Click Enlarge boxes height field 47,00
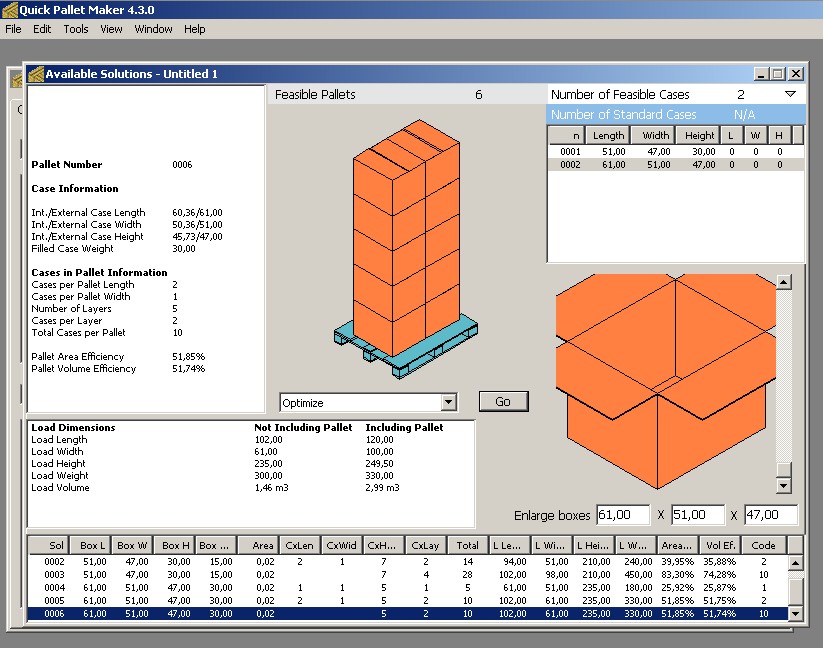Image resolution: width=823 pixels, height=648 pixels. pyautogui.click(x=771, y=515)
